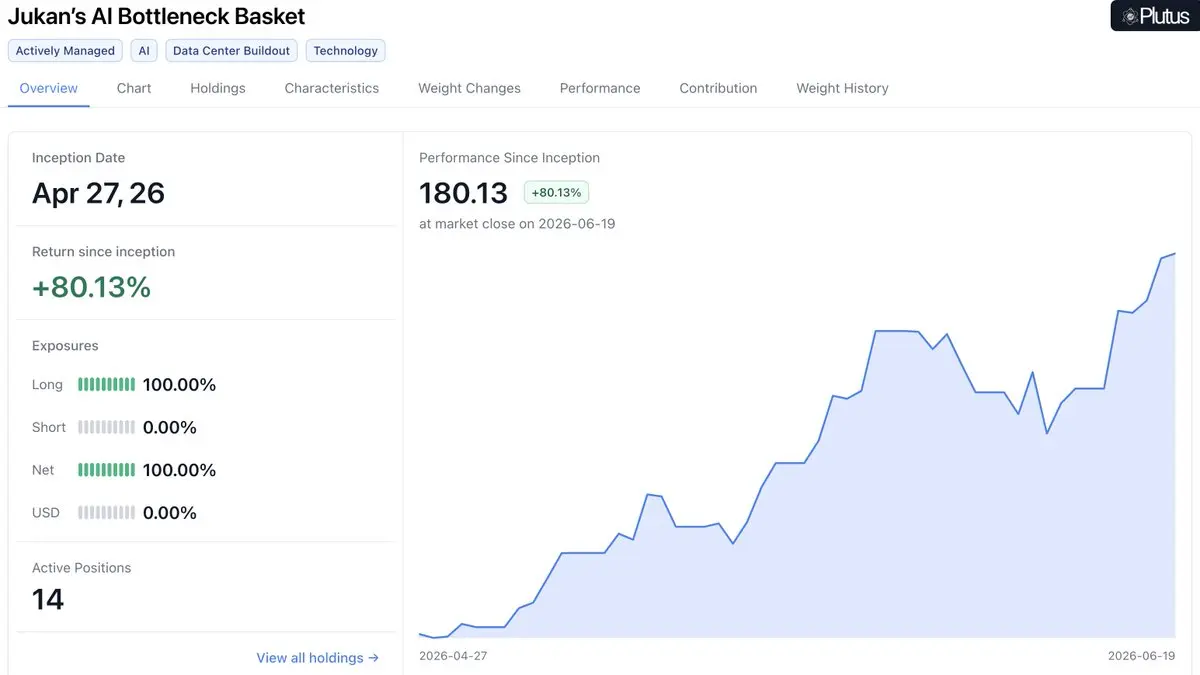Open the Characteristics tab
The image size is (1200, 675).
[332, 88]
